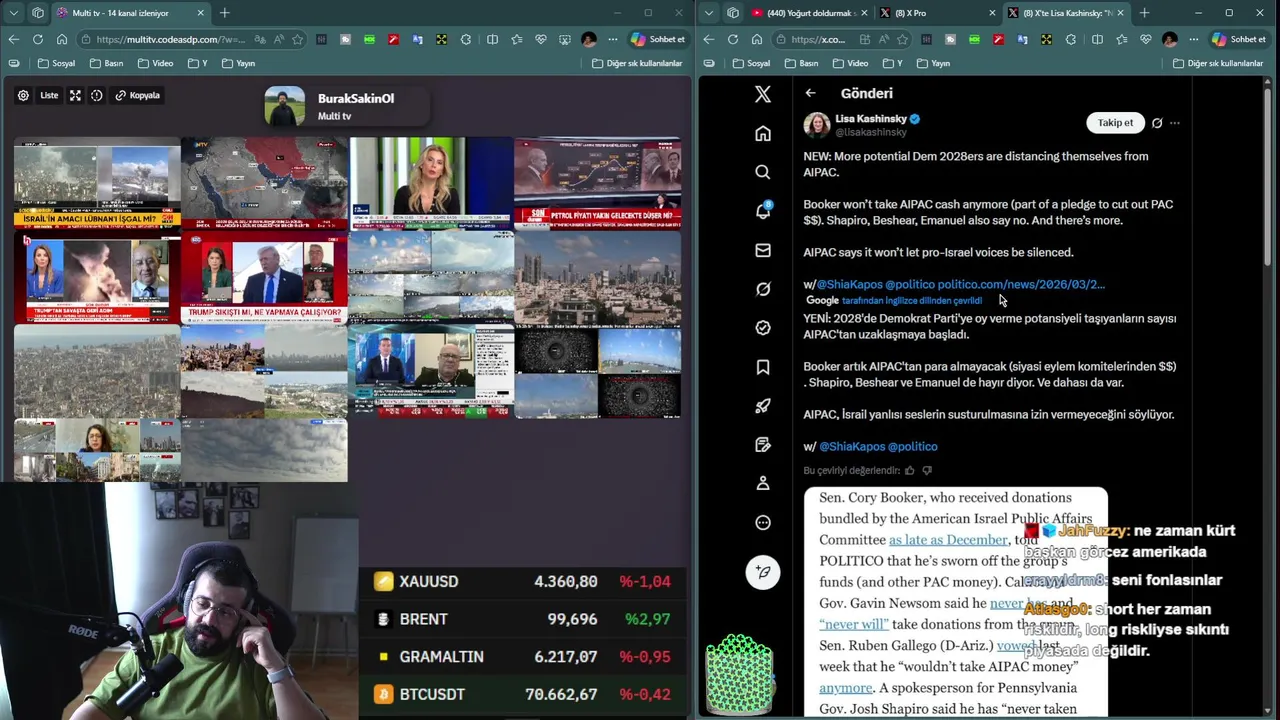Click the white compose post button
This screenshot has height=720, width=1280.
[x=763, y=572]
